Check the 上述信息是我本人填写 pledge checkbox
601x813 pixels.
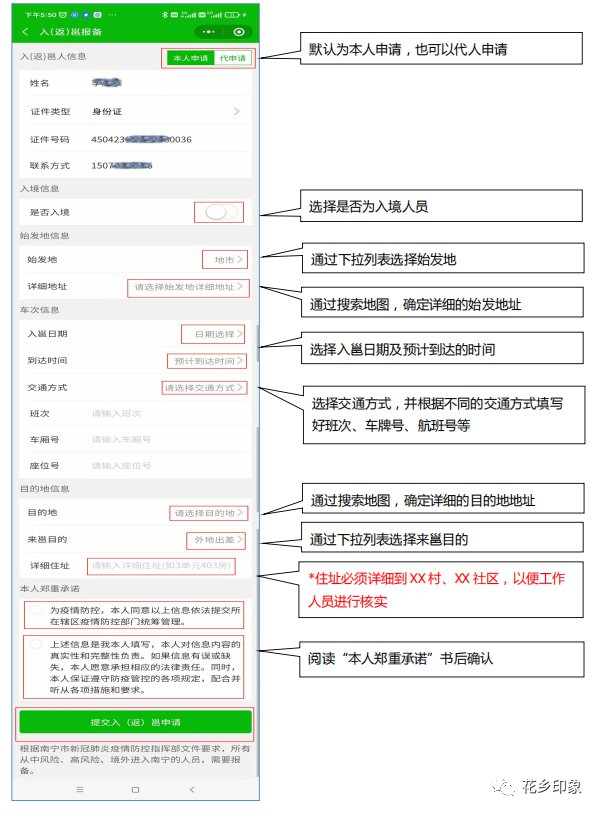pos(35,644)
